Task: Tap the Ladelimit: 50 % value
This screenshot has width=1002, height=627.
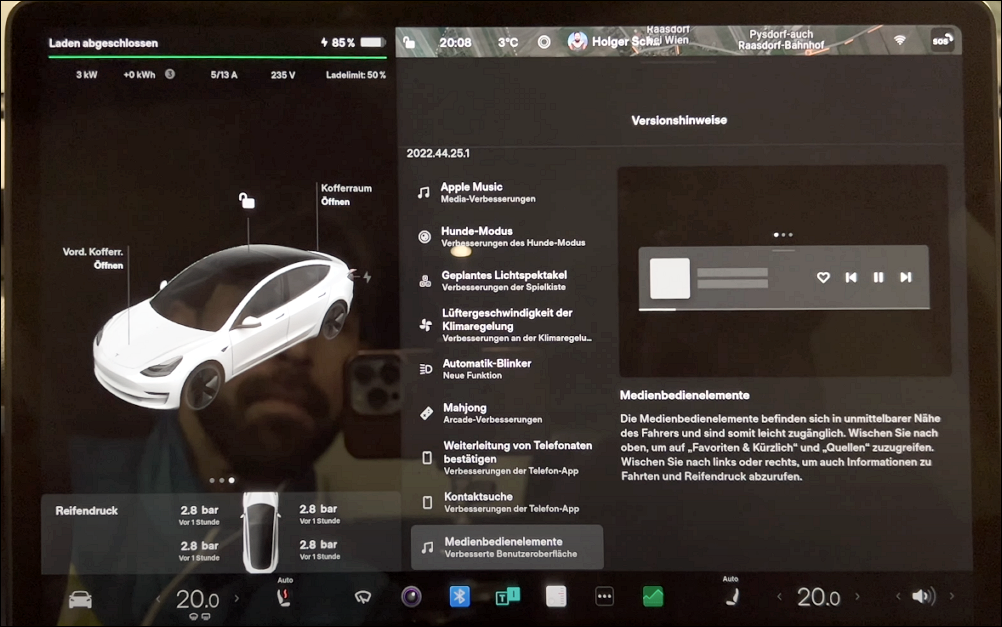Action: pyautogui.click(x=356, y=75)
